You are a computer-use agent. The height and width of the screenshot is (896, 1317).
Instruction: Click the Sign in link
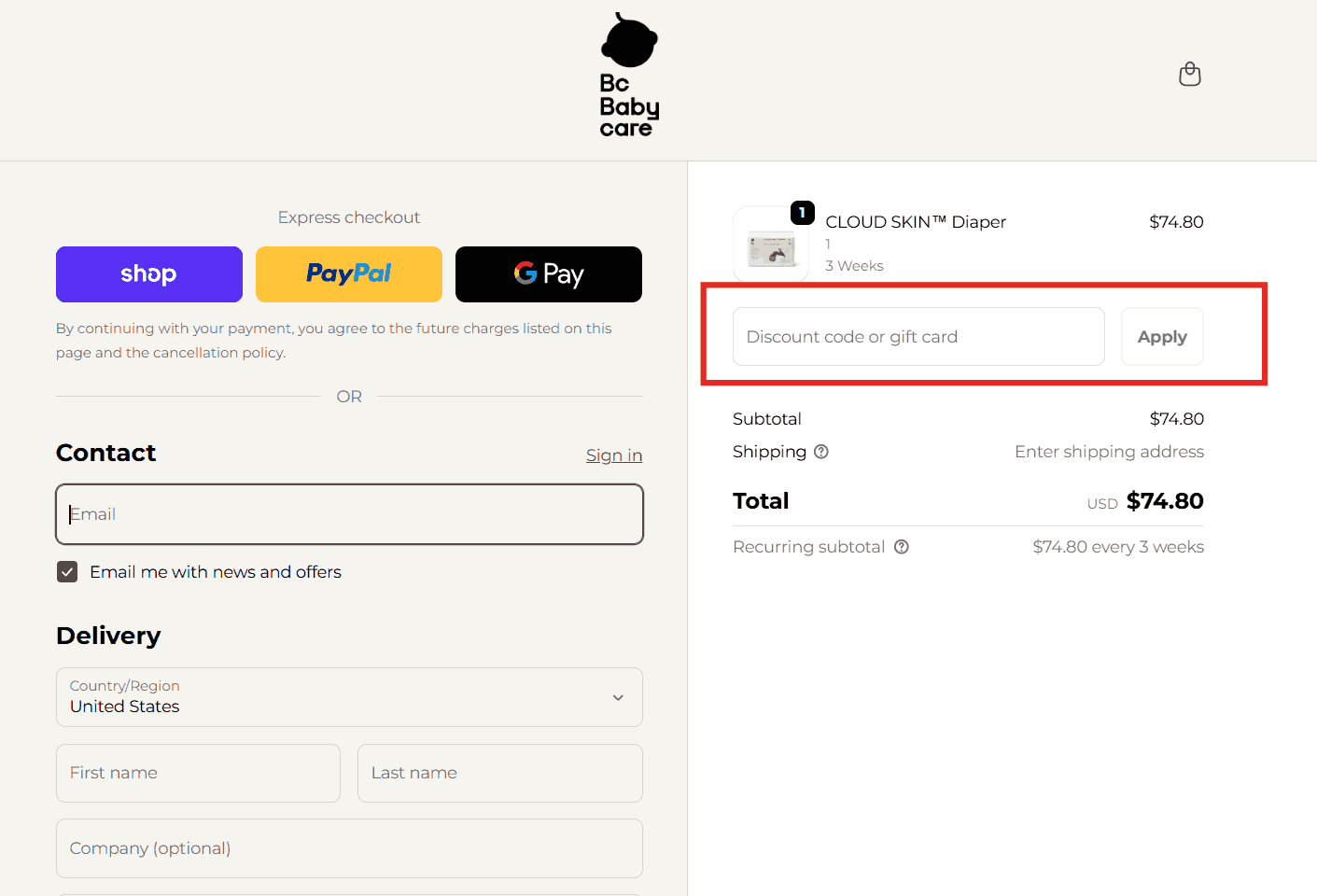click(x=614, y=455)
